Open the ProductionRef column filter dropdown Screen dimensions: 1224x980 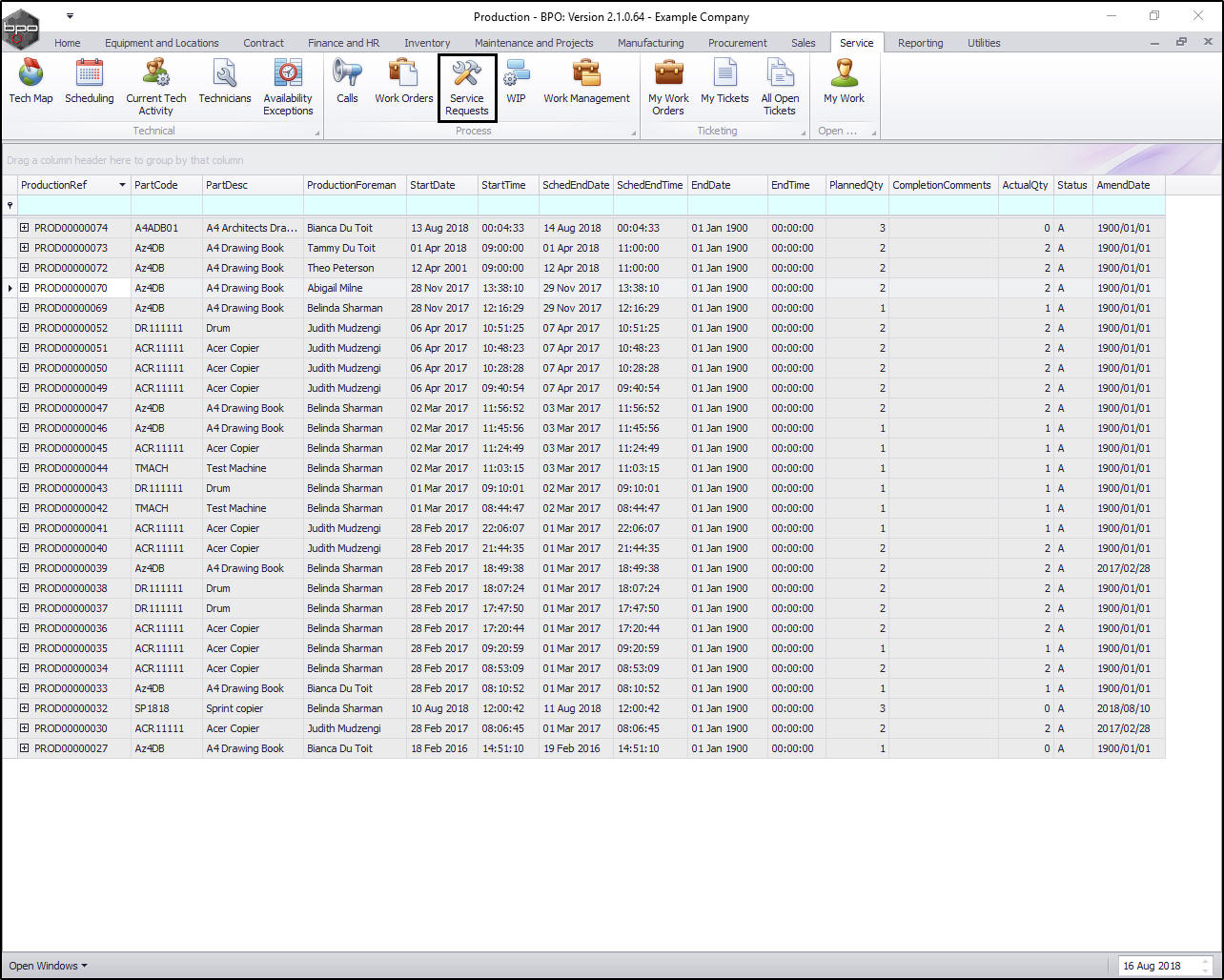coord(122,185)
